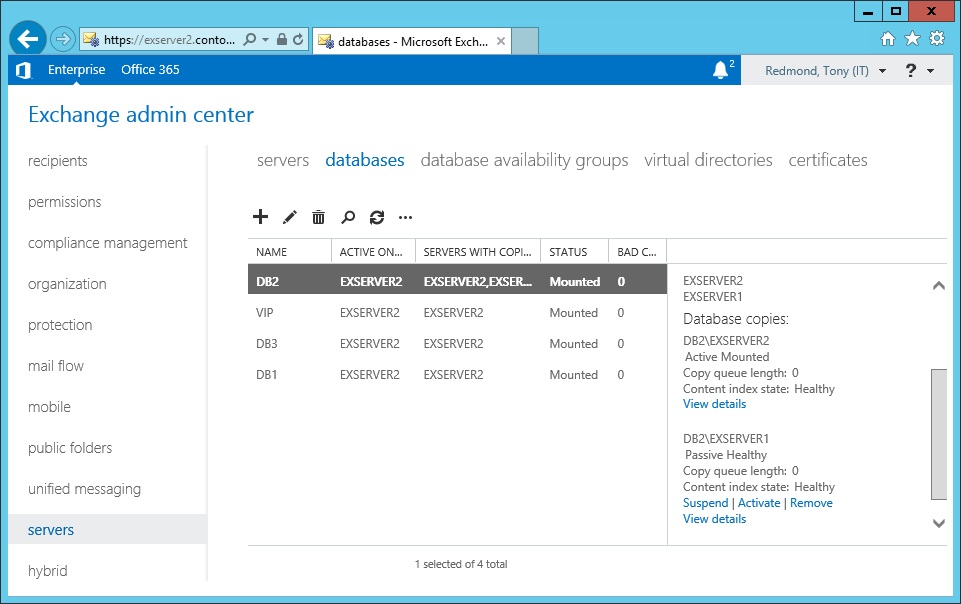
Task: Switch to Office 365 in top bar
Action: point(150,70)
